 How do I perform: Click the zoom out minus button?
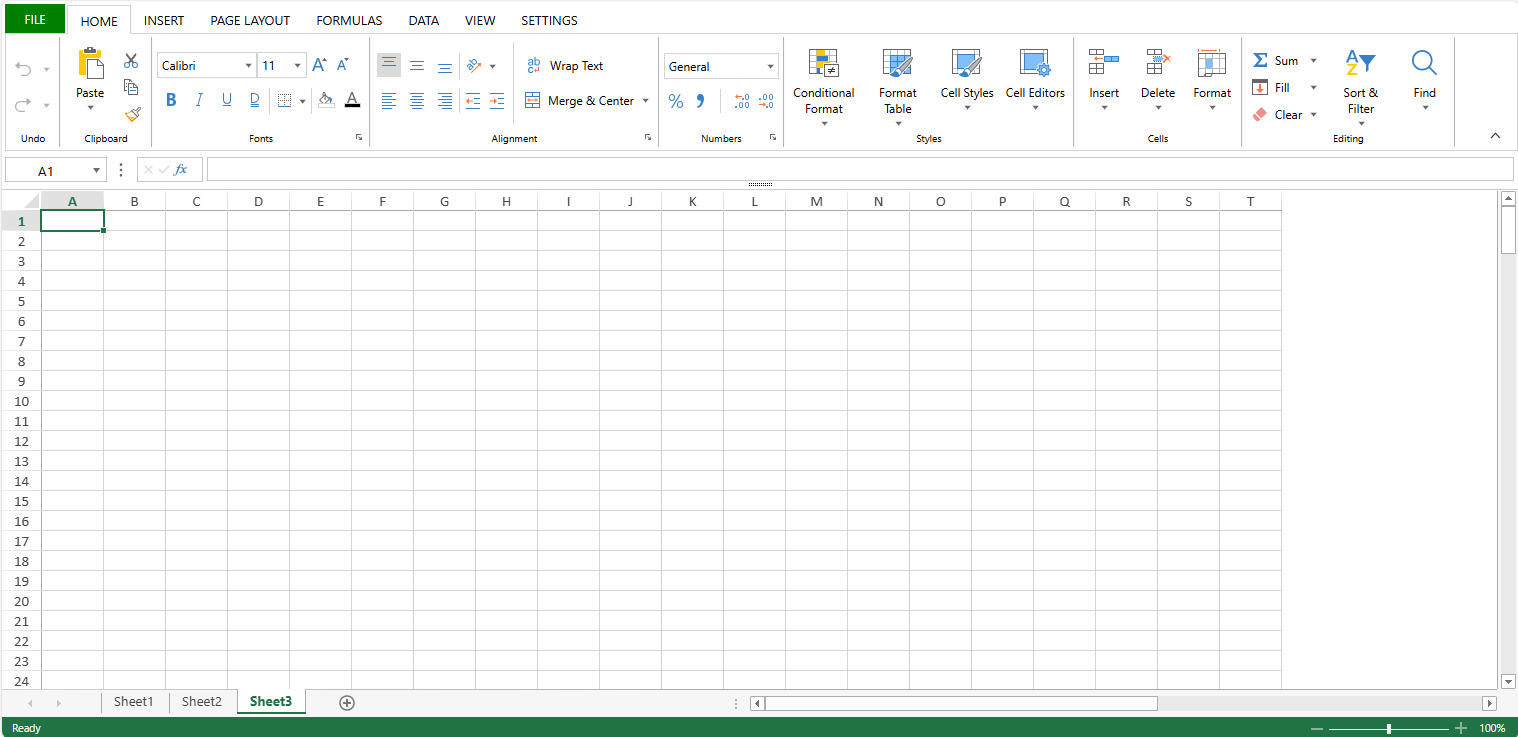[1317, 728]
